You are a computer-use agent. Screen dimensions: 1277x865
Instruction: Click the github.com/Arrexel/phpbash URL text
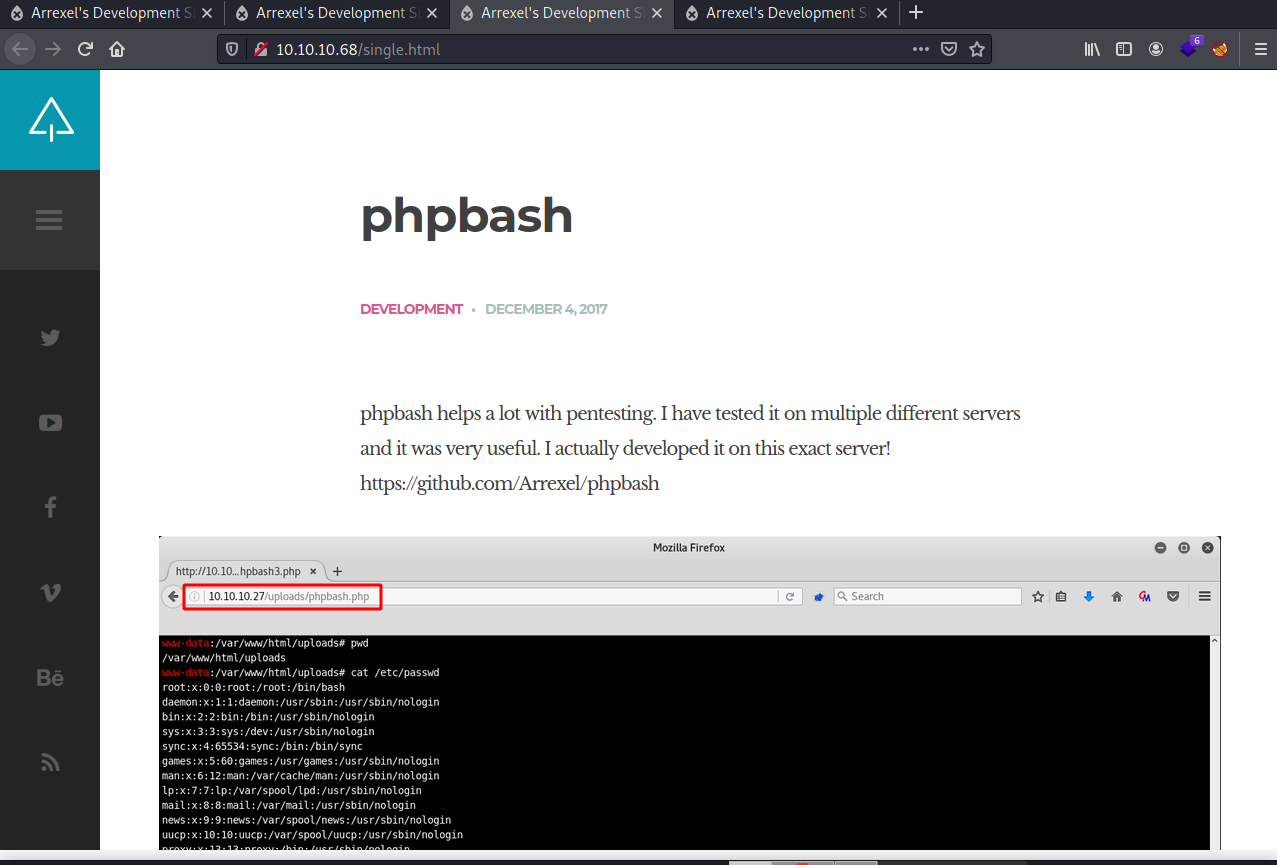[510, 484]
